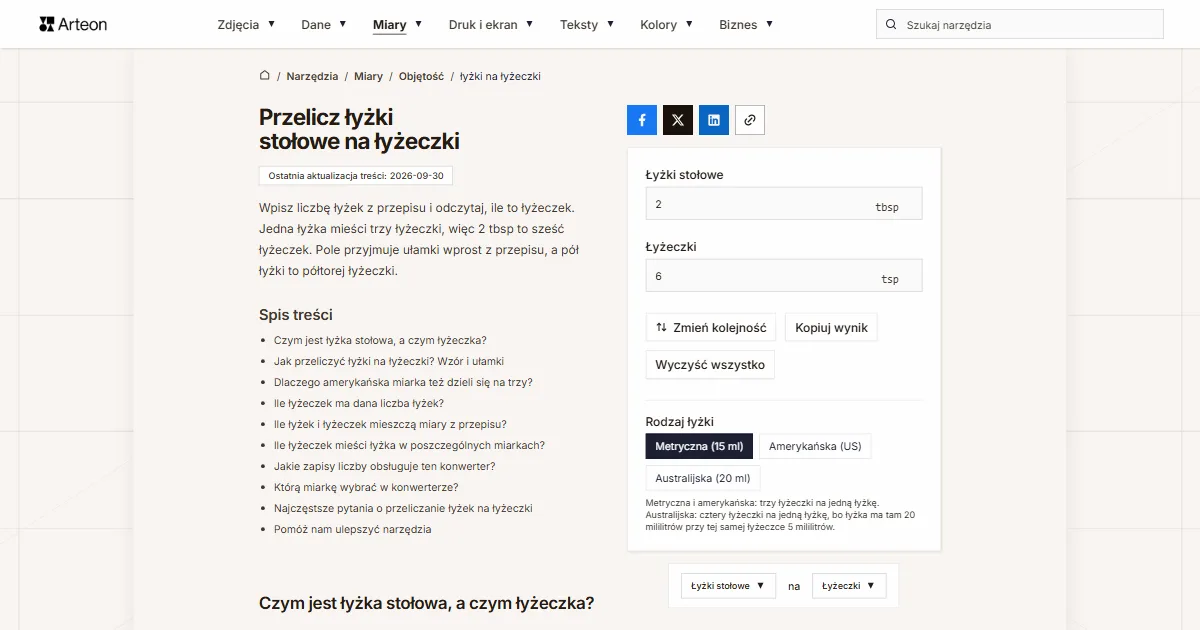Click the Arteon logo

point(73,24)
